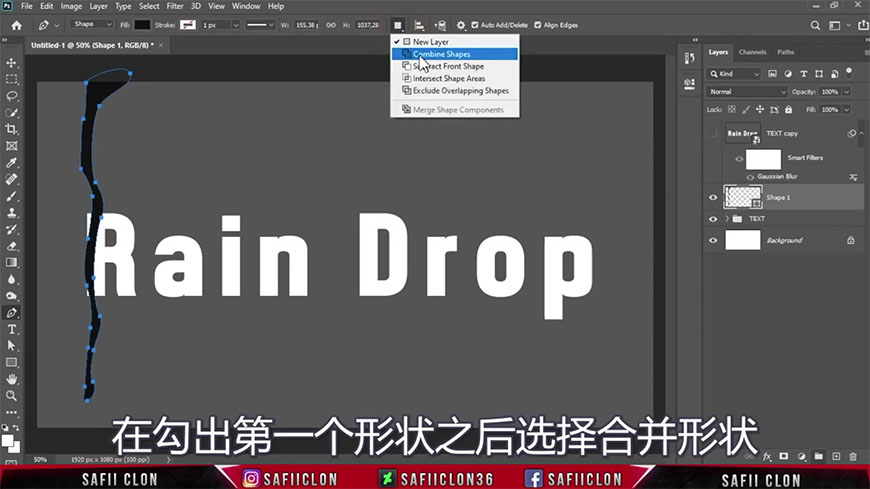Click the Stroke color swatch
The image size is (870, 489).
point(188,25)
